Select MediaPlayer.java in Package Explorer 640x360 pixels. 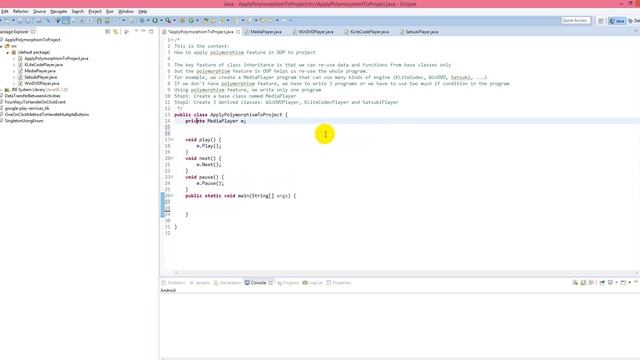40,71
